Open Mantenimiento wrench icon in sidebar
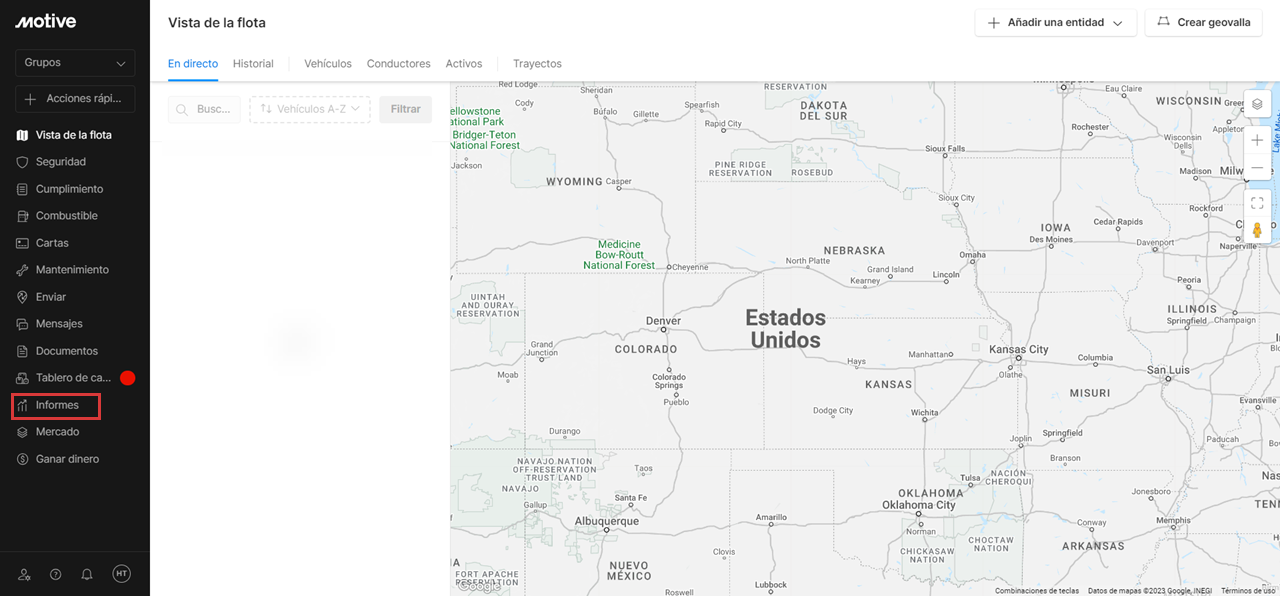 23,270
